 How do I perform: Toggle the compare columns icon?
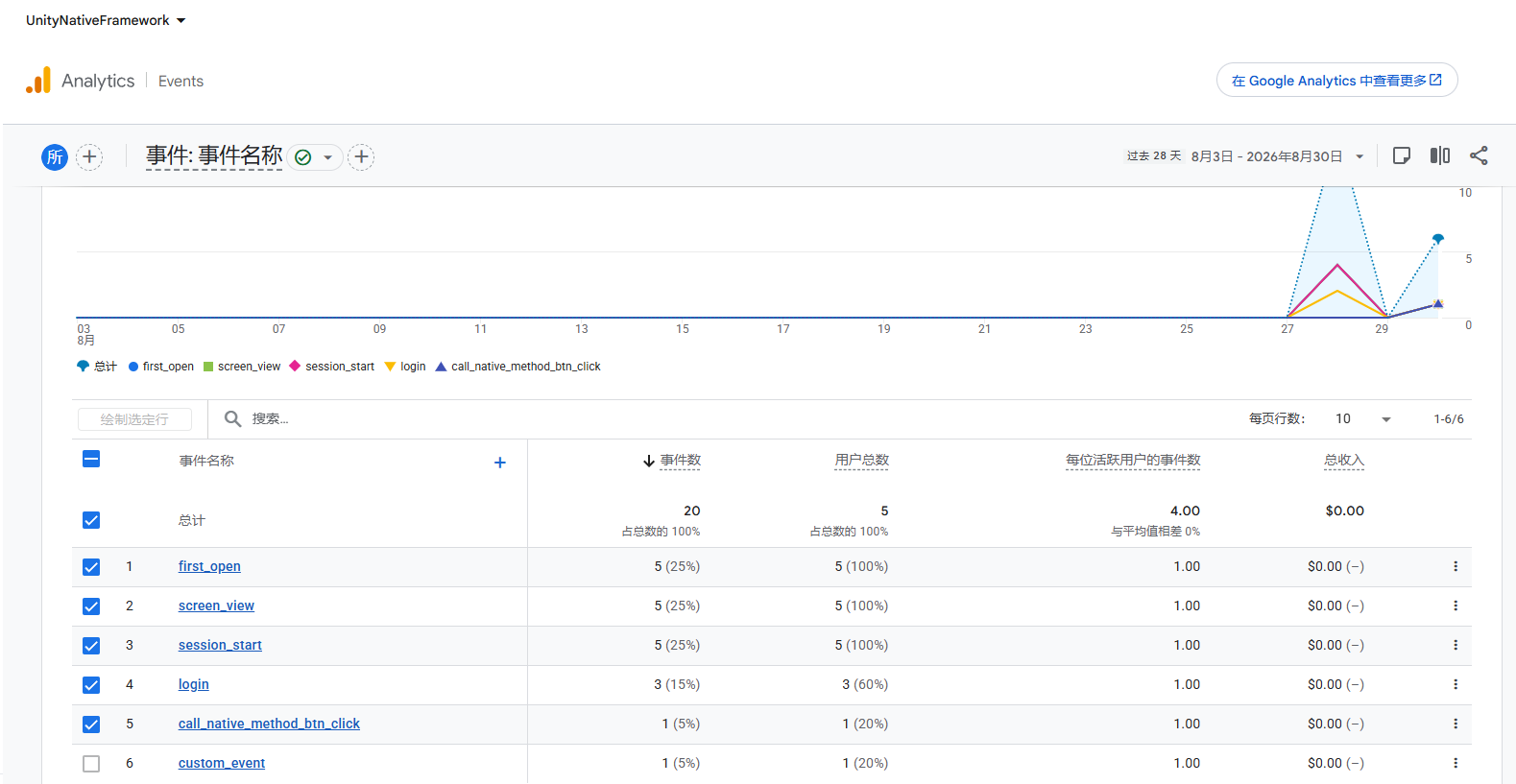(1440, 155)
